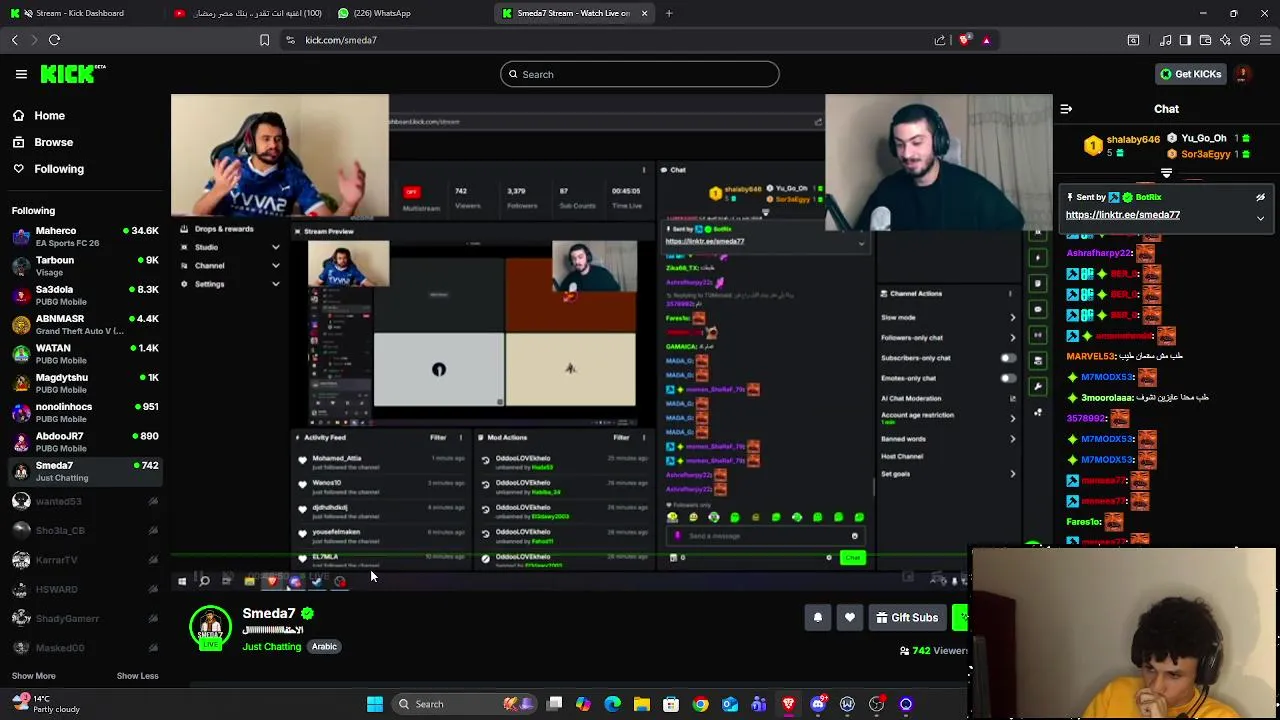1280x720 pixels.
Task: Toggle channel notifications with the bell button
Action: 817,618
